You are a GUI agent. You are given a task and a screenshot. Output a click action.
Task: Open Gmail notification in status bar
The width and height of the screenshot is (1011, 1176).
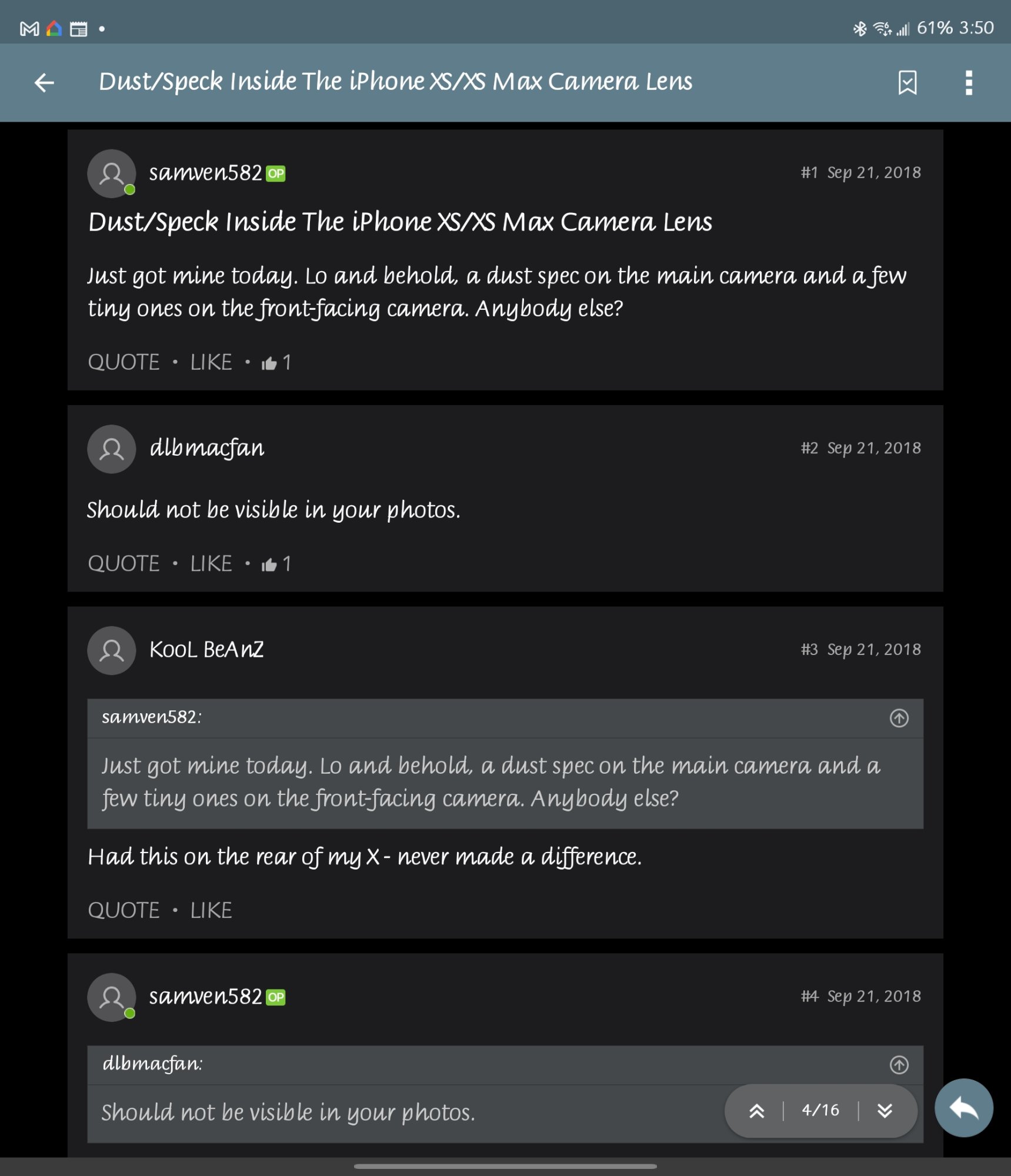tap(29, 28)
